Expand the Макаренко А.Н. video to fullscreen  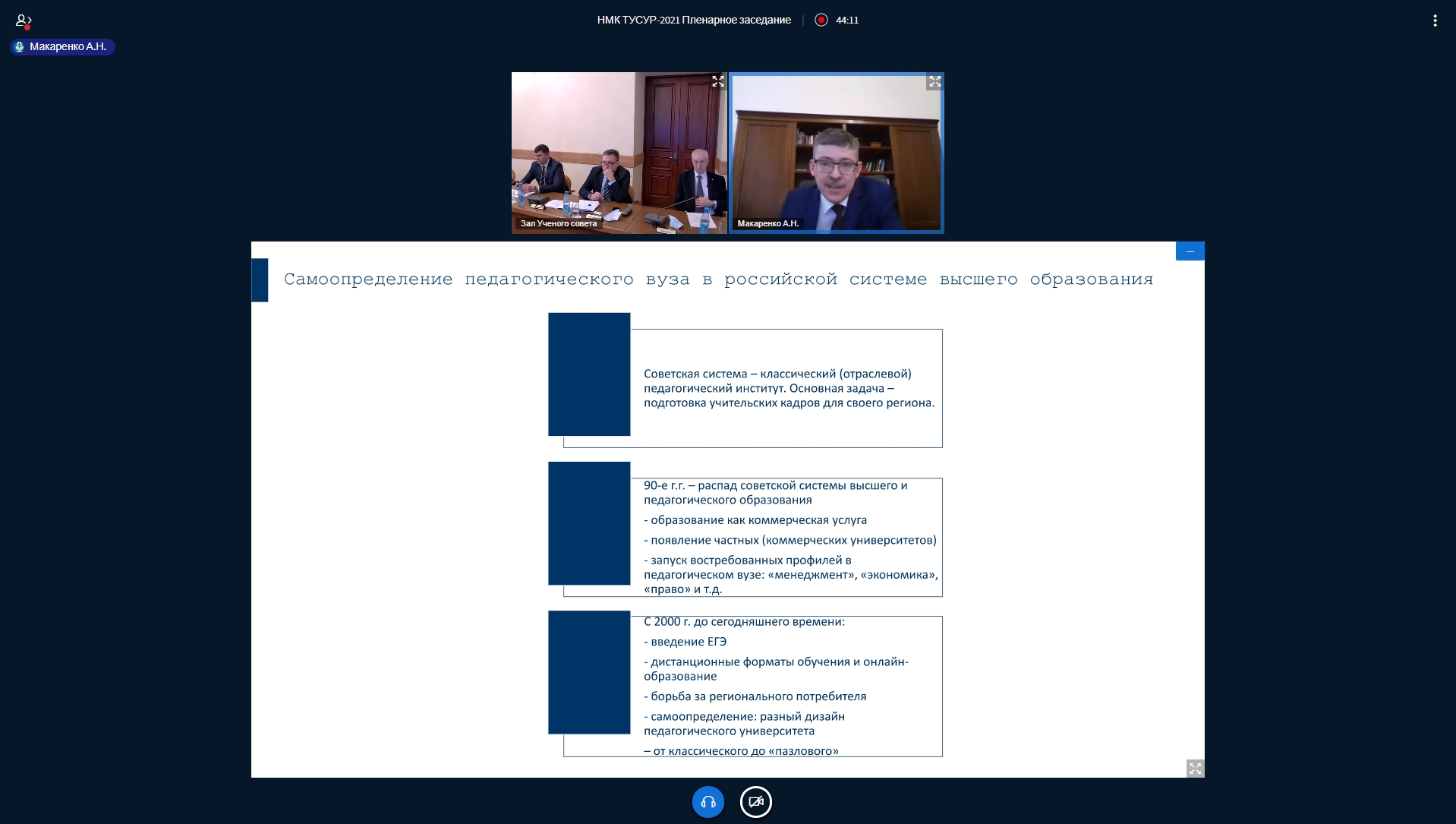click(x=934, y=82)
